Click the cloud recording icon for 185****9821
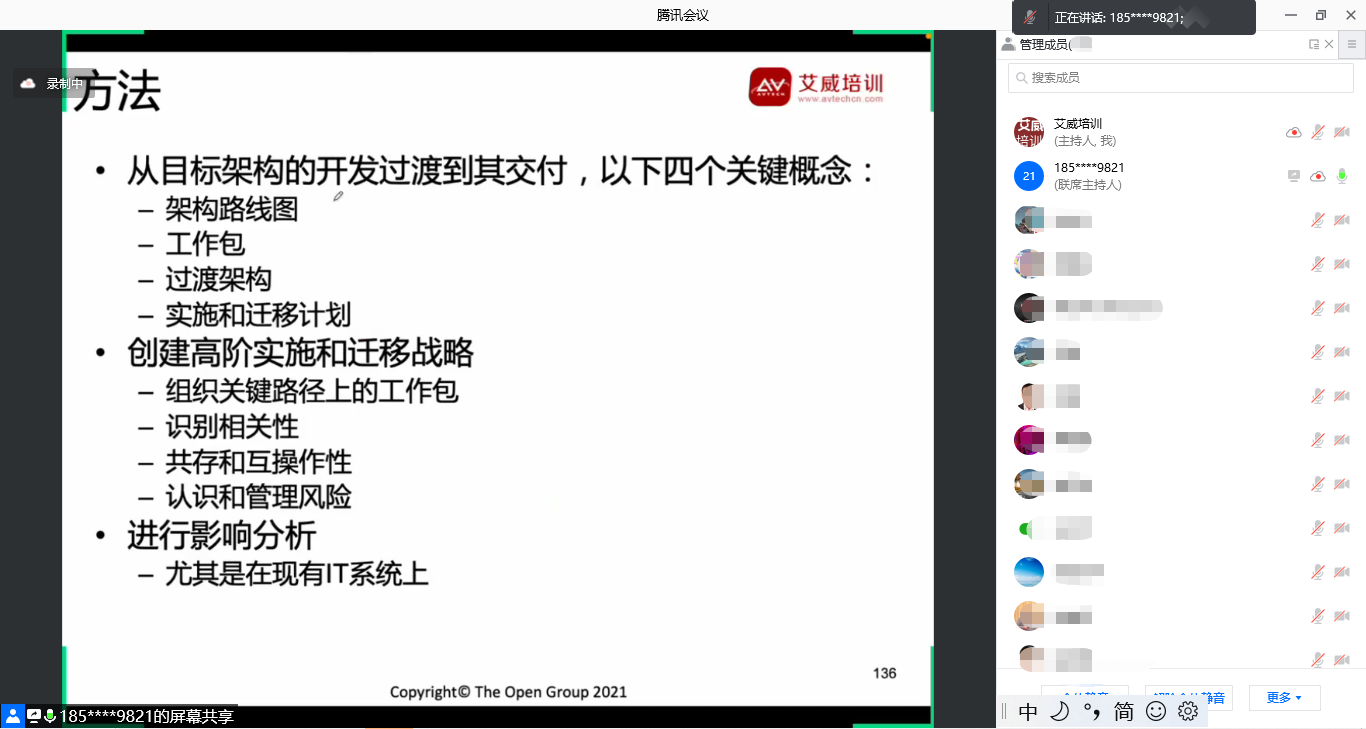This screenshot has height=729, width=1366. [1318, 176]
